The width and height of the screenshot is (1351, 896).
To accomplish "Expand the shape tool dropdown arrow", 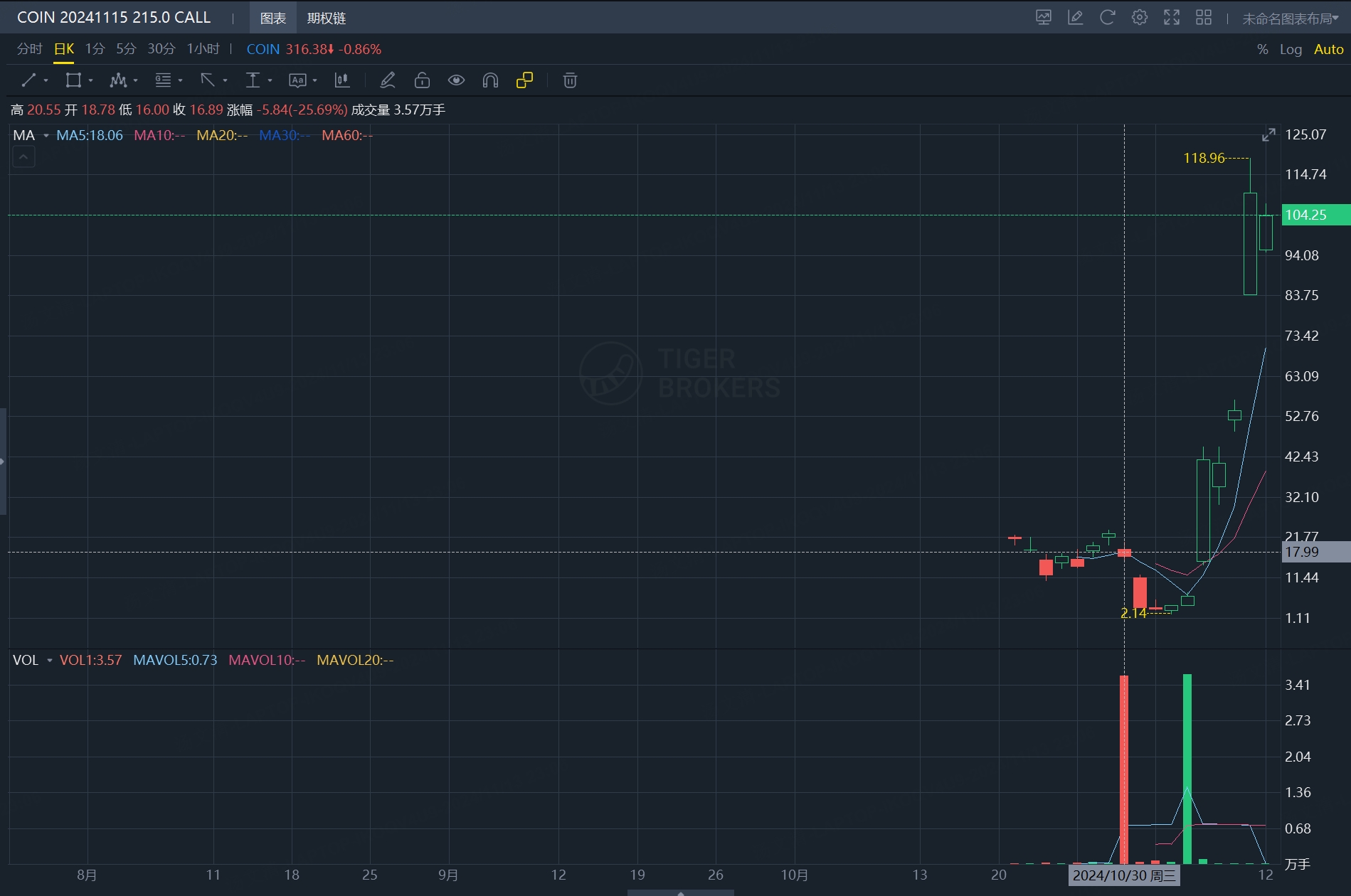I will (91, 81).
